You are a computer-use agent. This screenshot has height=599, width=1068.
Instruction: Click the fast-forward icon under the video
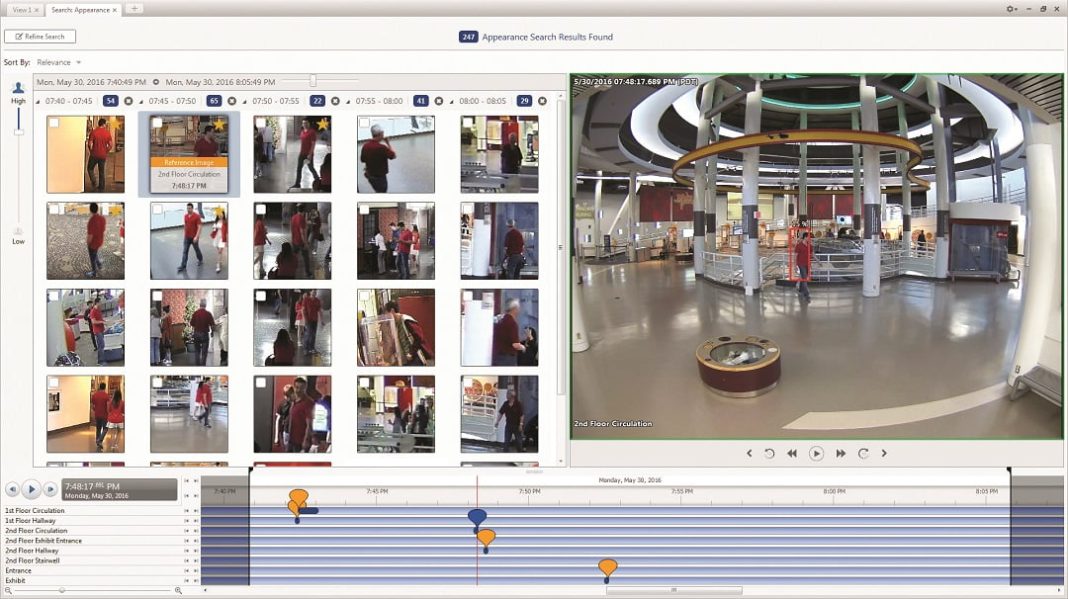[840, 453]
